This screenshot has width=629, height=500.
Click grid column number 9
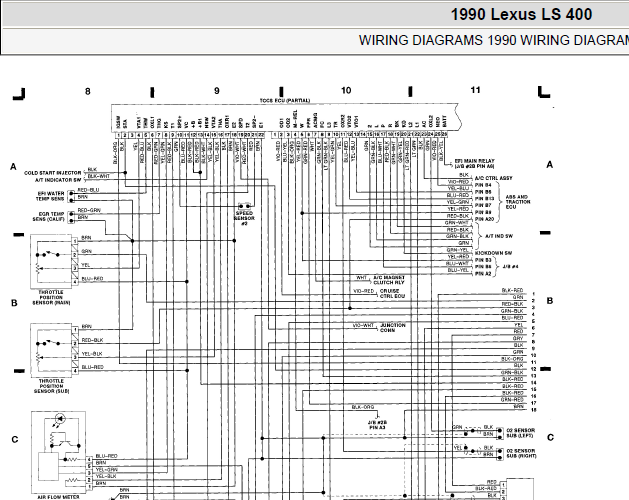pos(217,91)
